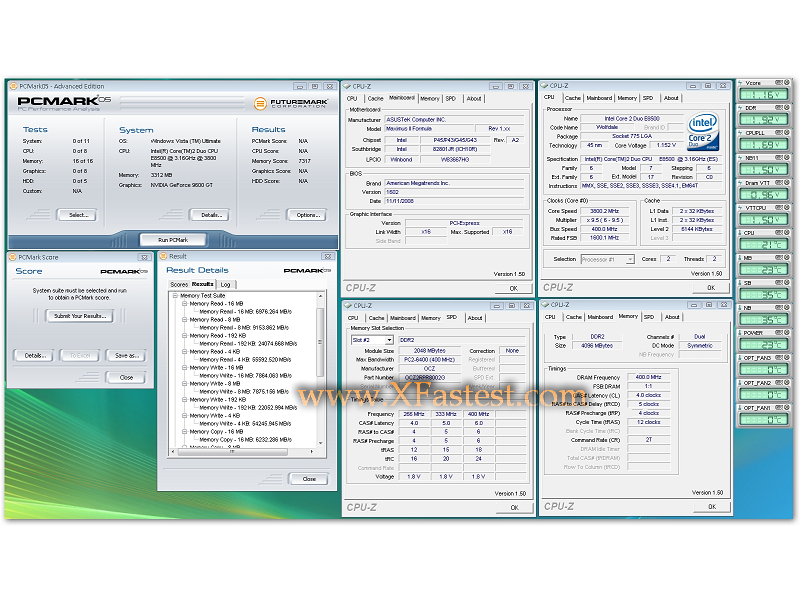This screenshot has width=800, height=600.
Task: Click the round icon on the OPT_FAN1 monitor
Action: coord(787,408)
